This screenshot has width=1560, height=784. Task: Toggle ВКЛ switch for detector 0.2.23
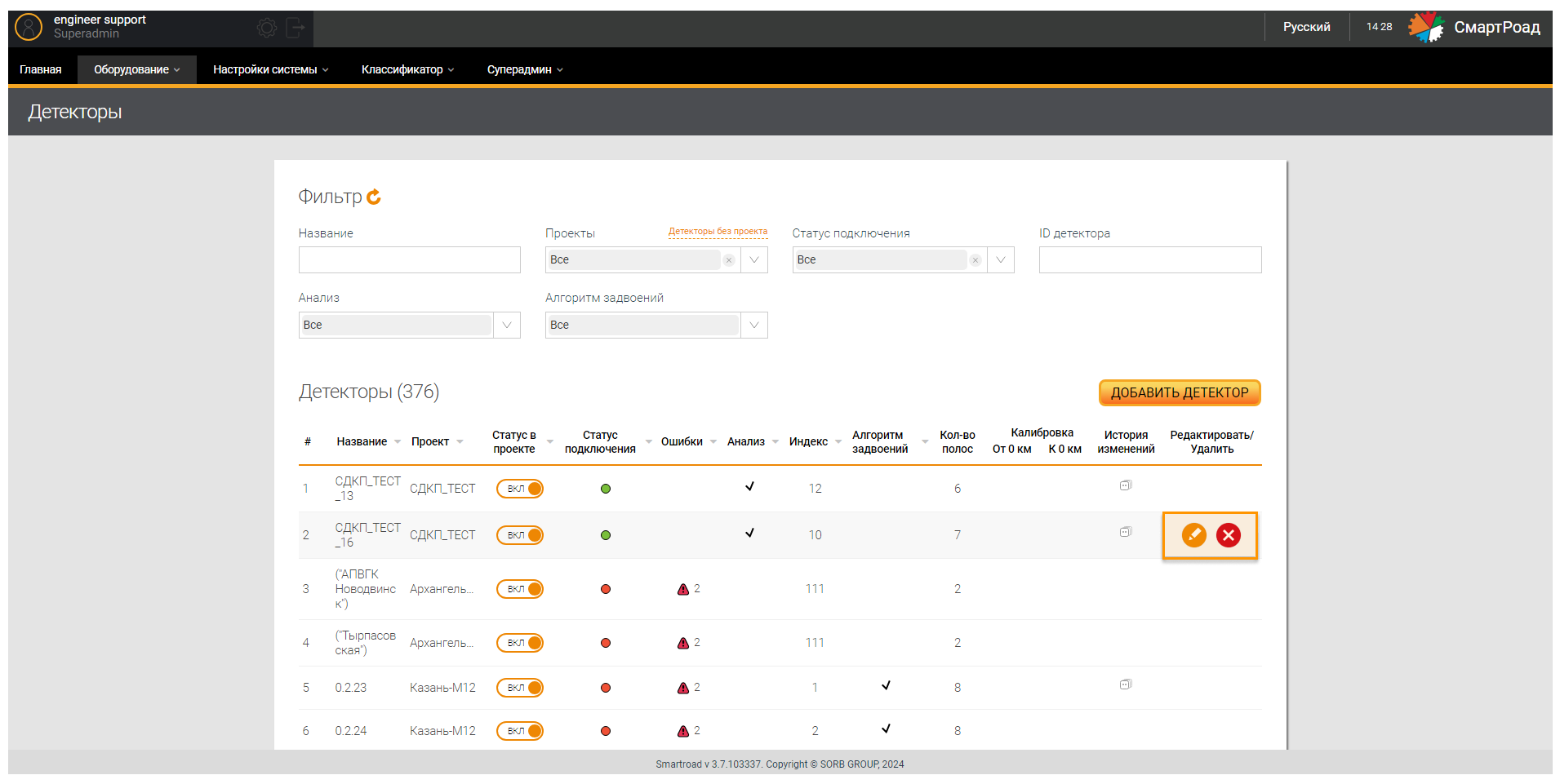[520, 688]
